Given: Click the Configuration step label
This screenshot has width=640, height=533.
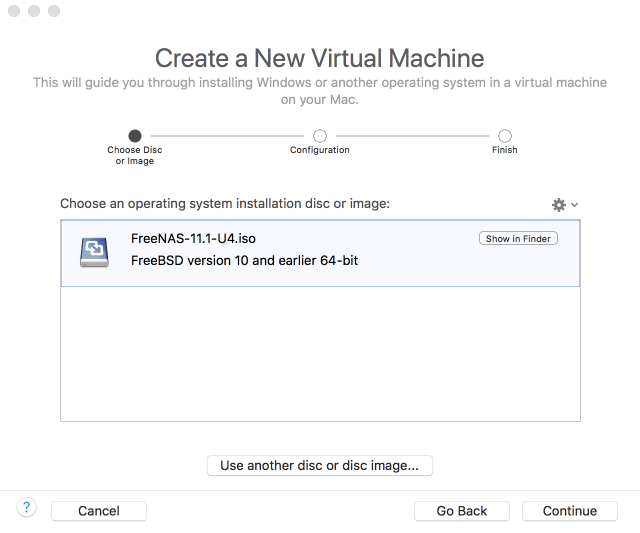Looking at the screenshot, I should (320, 150).
